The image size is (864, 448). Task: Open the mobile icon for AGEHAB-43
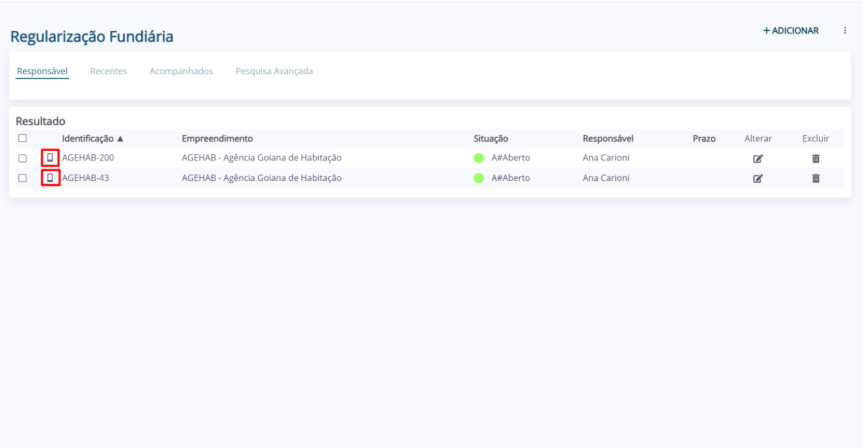(x=50, y=178)
